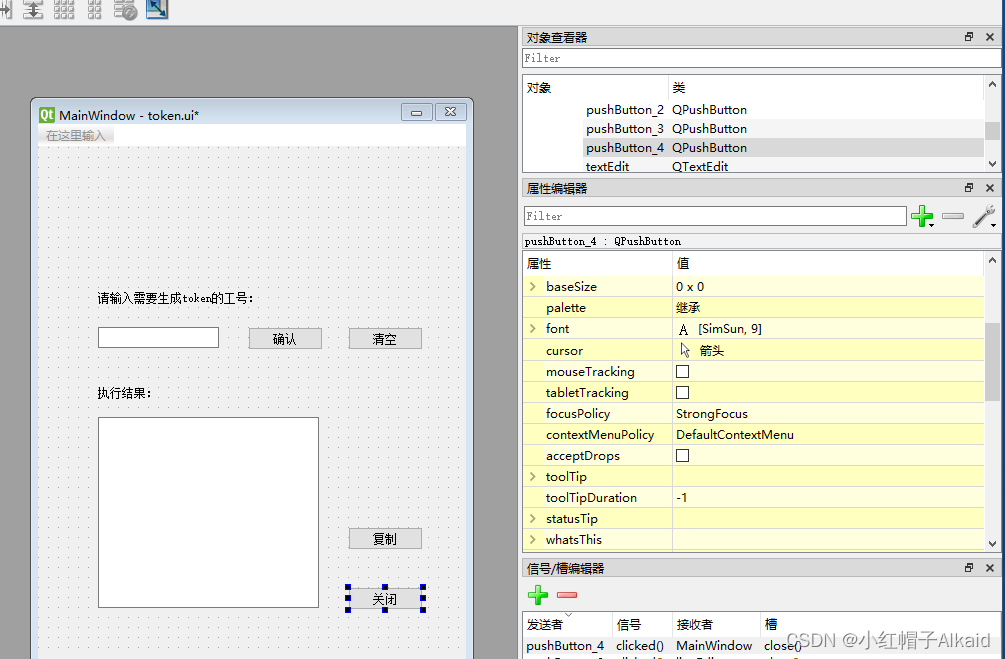Focus the property editor Filter field

[715, 216]
